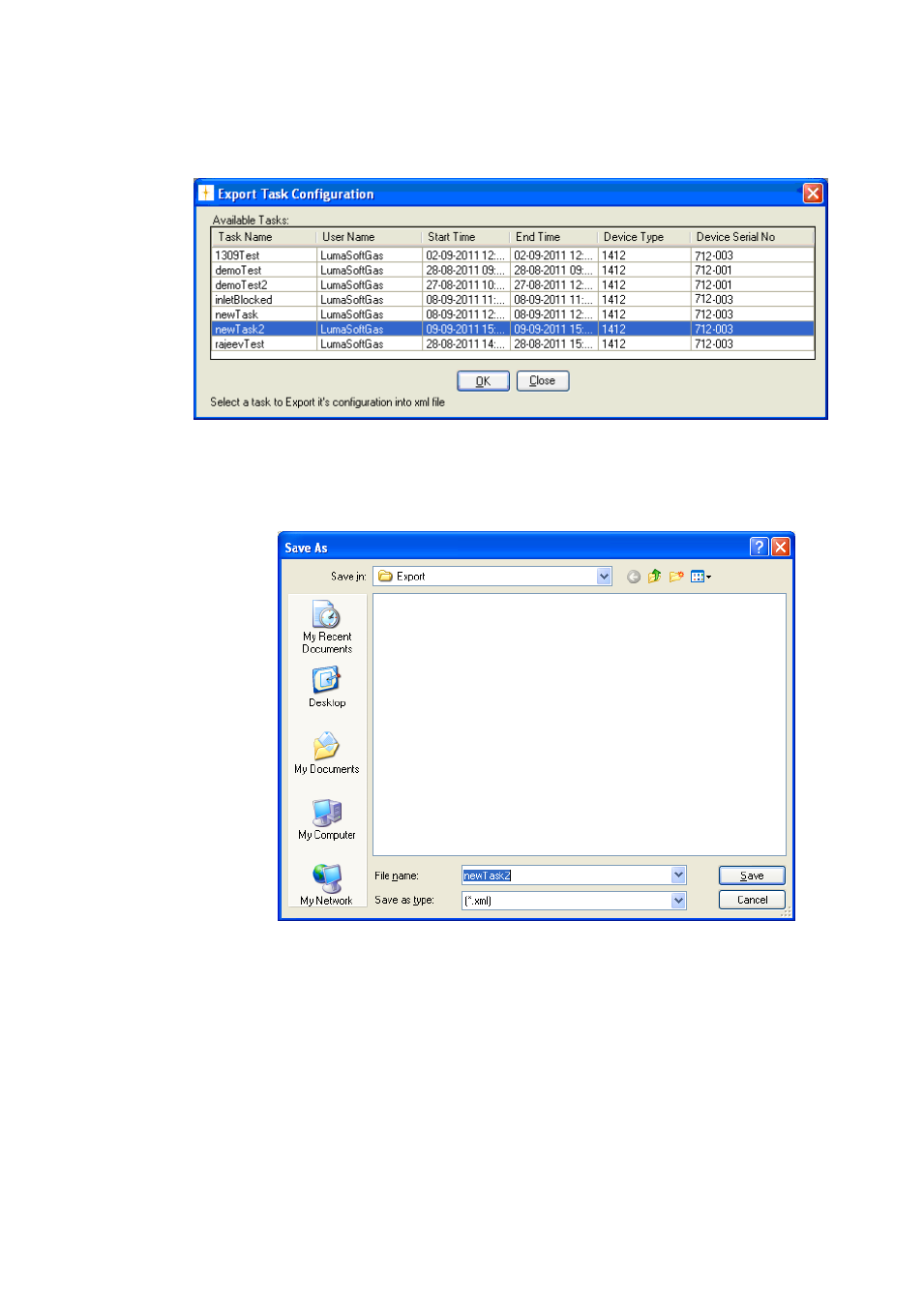Open My Computer in the places bar
This screenshot has width=924, height=1306.
tap(327, 819)
